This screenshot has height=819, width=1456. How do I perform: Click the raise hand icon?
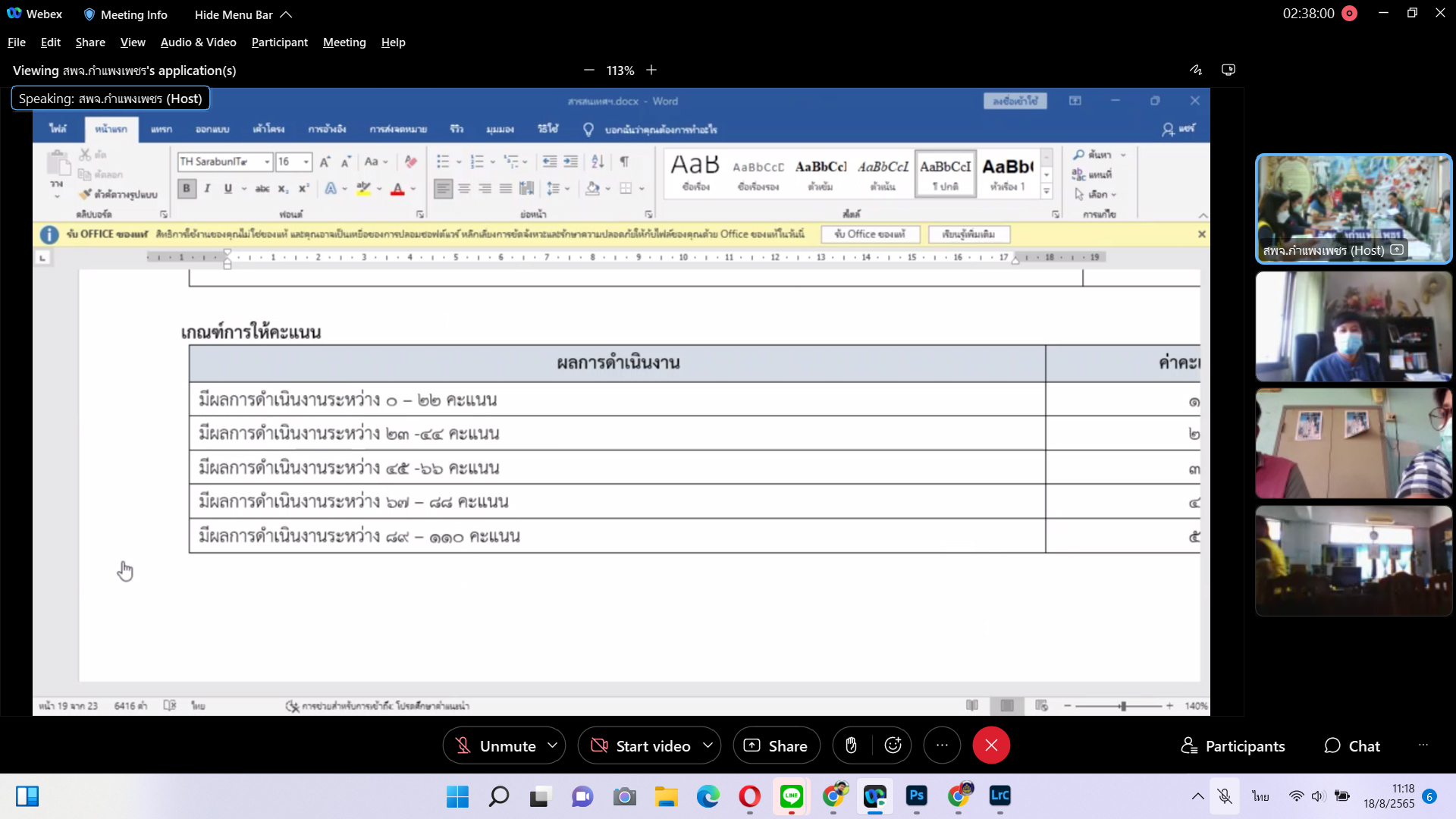point(851,745)
